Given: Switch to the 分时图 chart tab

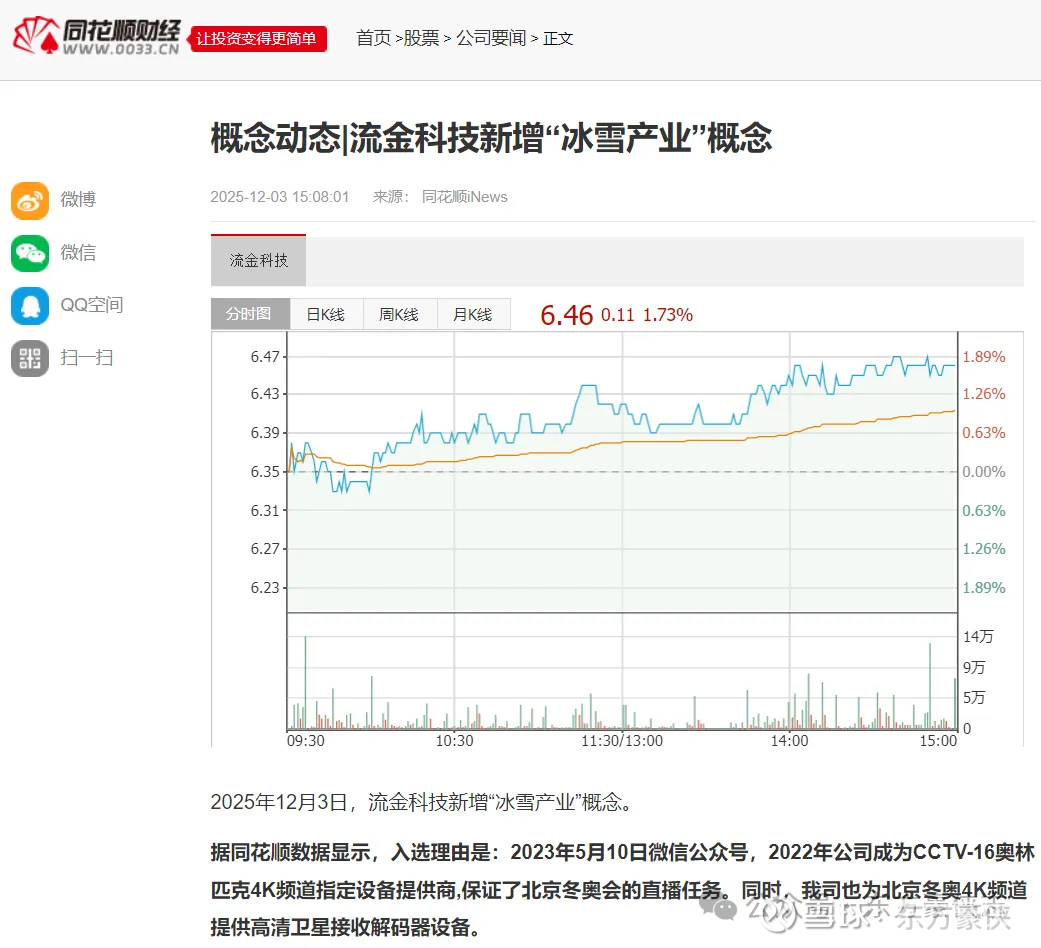Looking at the screenshot, I should tap(250, 314).
